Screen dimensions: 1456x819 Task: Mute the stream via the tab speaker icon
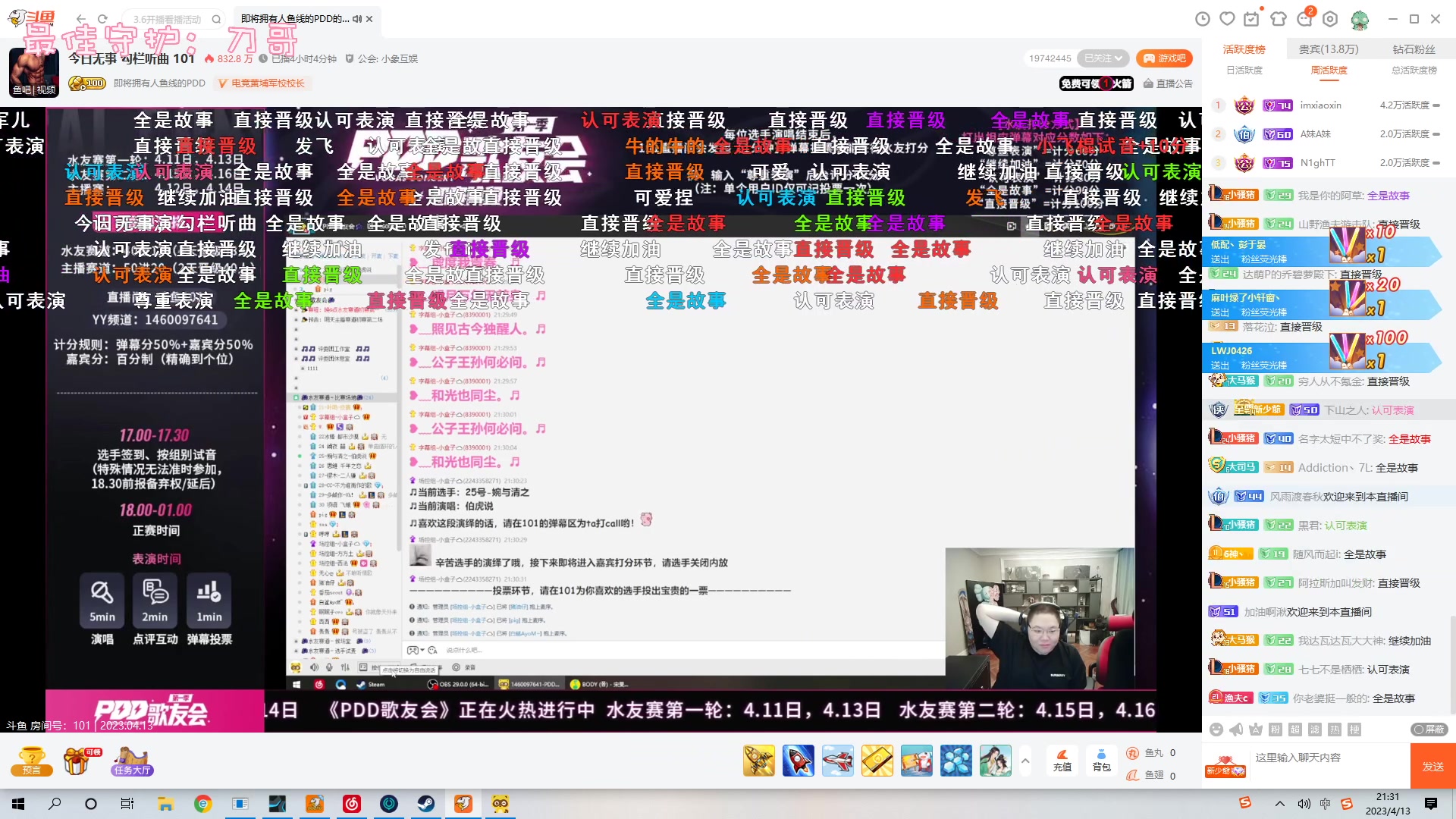pyautogui.click(x=356, y=19)
